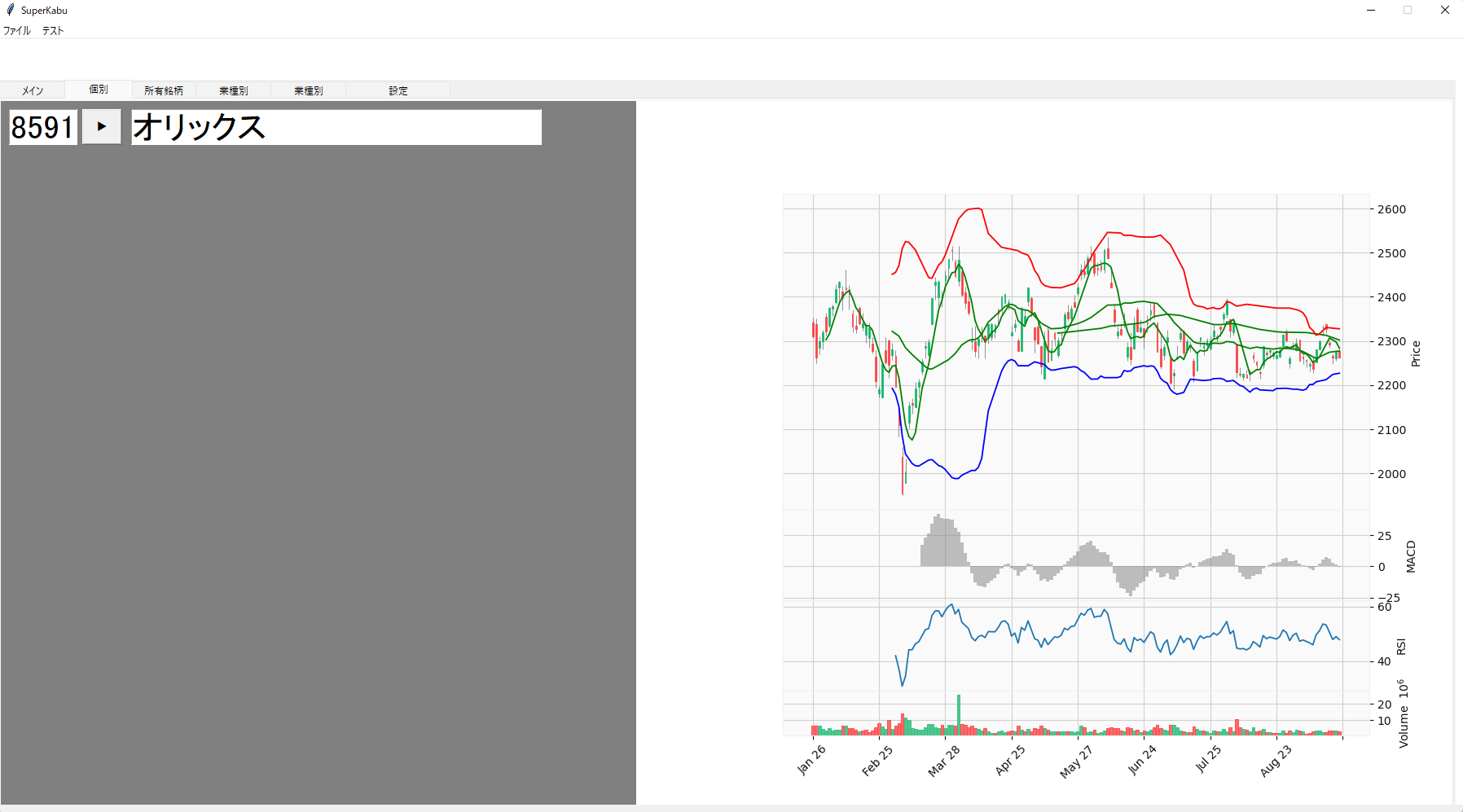Open the テスト menu
This screenshot has width=1463, height=812.
click(53, 31)
